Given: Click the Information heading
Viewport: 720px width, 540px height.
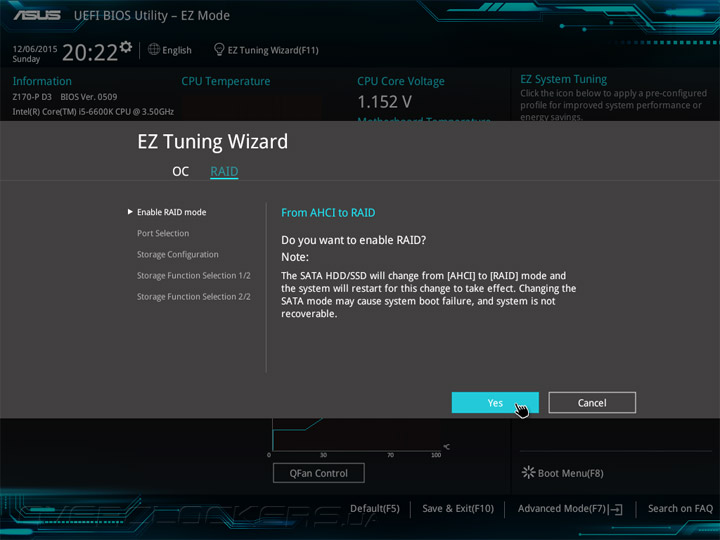Looking at the screenshot, I should (x=42, y=81).
